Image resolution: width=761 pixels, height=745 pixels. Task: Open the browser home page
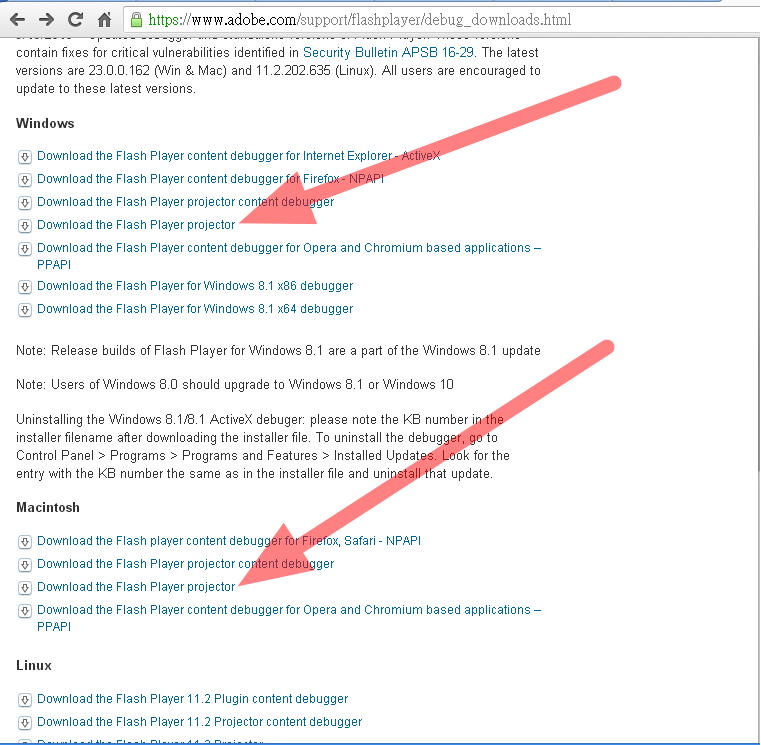104,20
